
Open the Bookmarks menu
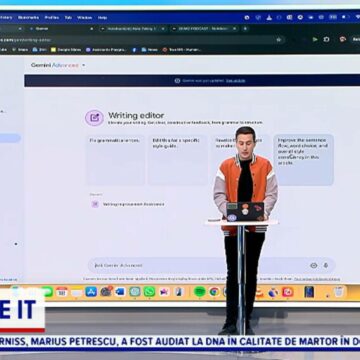tap(28, 17)
